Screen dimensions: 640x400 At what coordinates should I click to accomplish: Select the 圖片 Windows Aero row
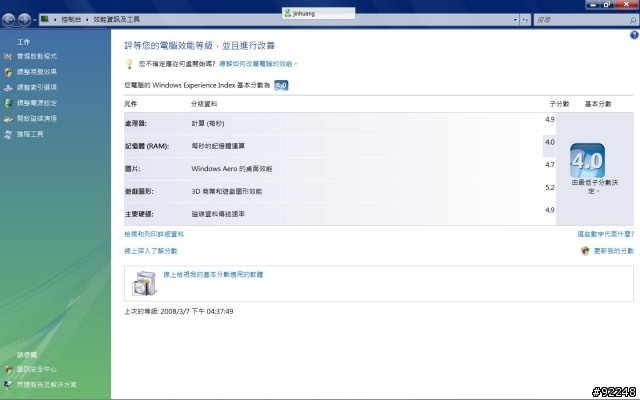pos(340,169)
